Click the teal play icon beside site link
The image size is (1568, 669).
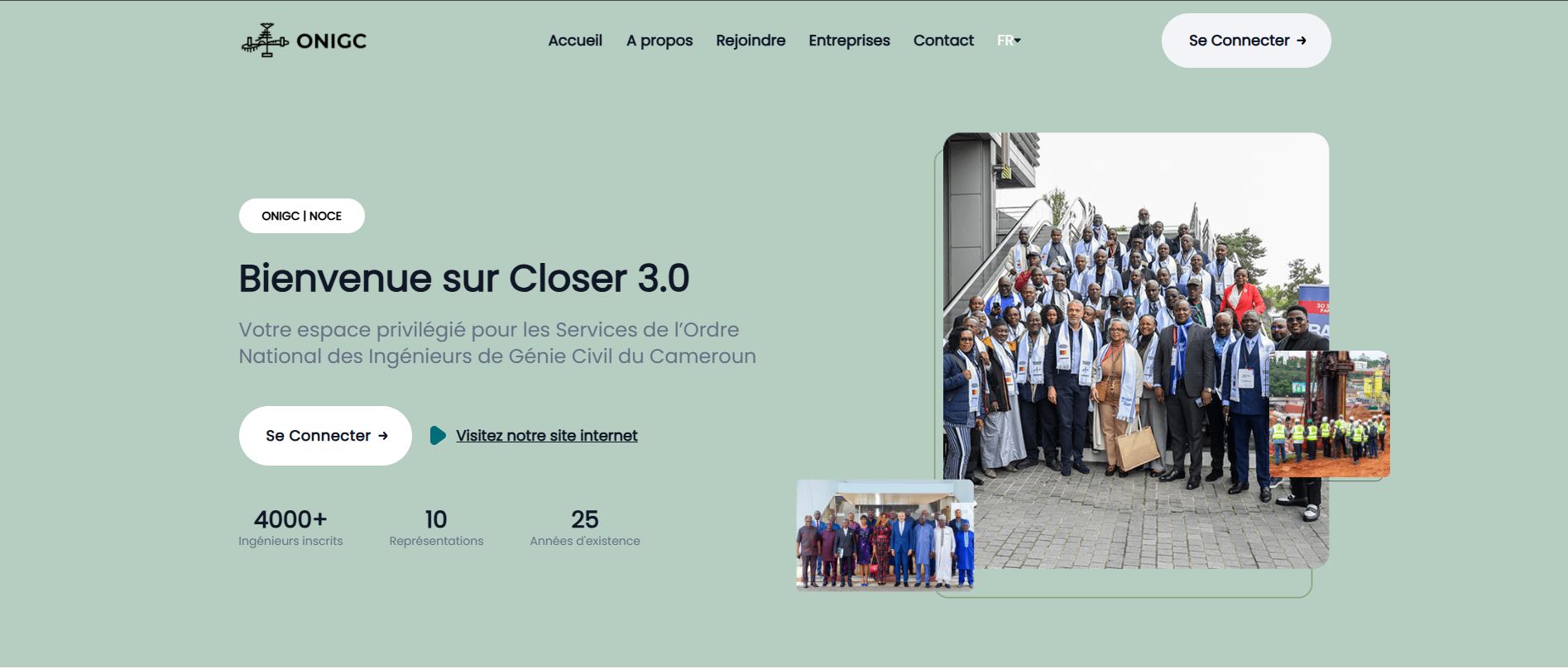(x=438, y=436)
